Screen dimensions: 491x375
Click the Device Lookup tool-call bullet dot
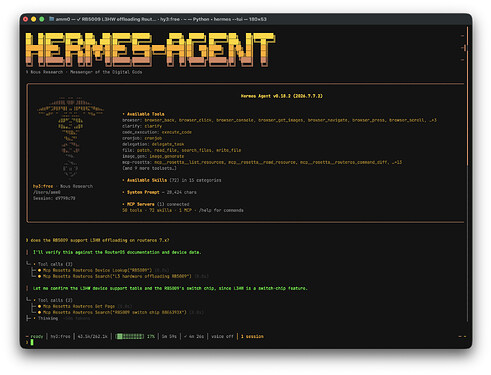[x=39, y=270]
